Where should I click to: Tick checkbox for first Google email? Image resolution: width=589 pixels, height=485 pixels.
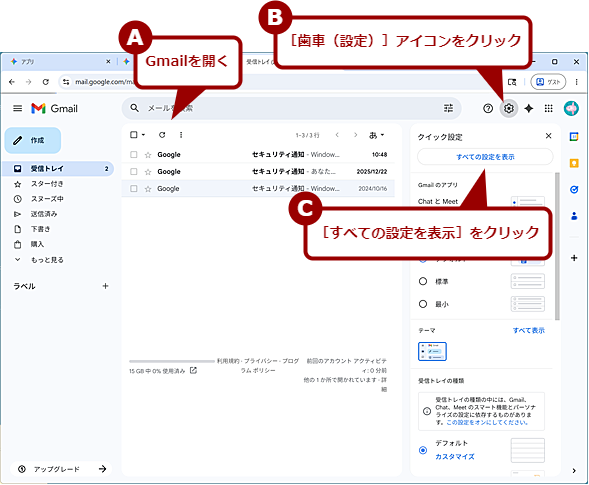pyautogui.click(x=133, y=154)
